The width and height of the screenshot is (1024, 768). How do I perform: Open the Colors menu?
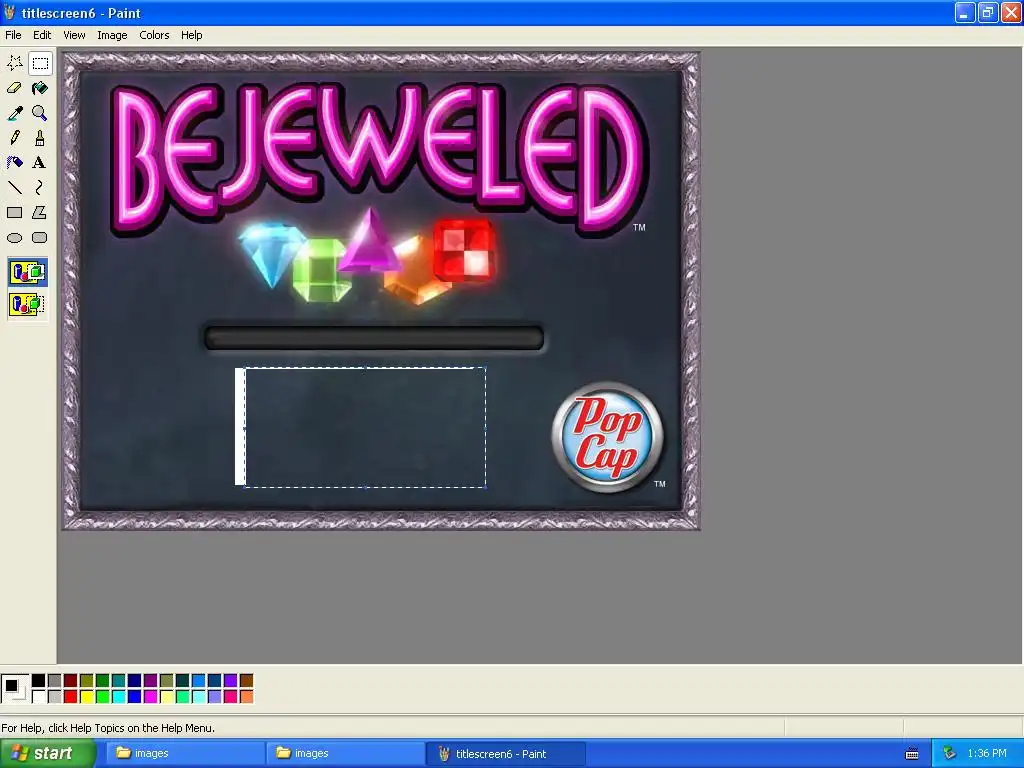pyautogui.click(x=154, y=35)
